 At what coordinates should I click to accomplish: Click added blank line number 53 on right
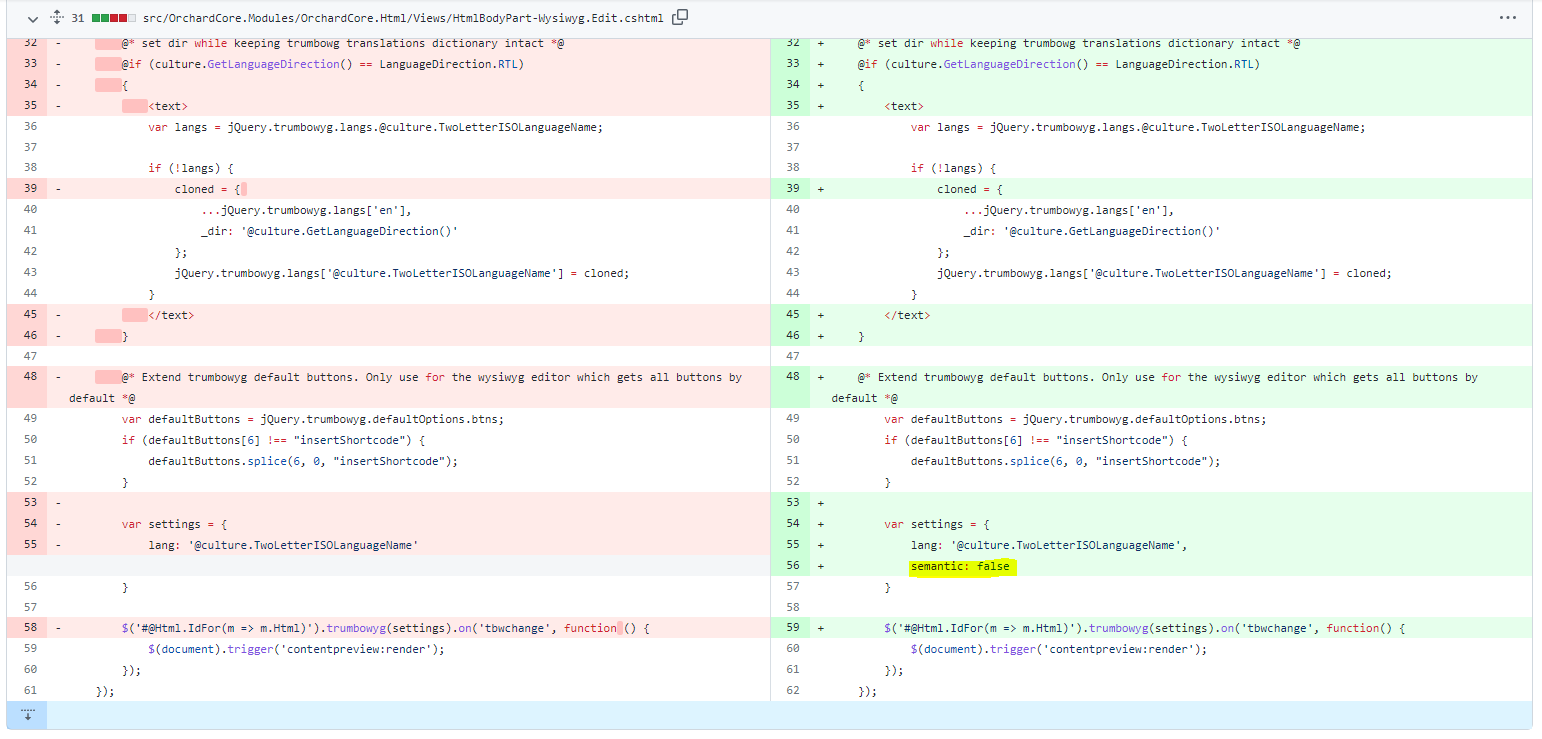click(794, 503)
